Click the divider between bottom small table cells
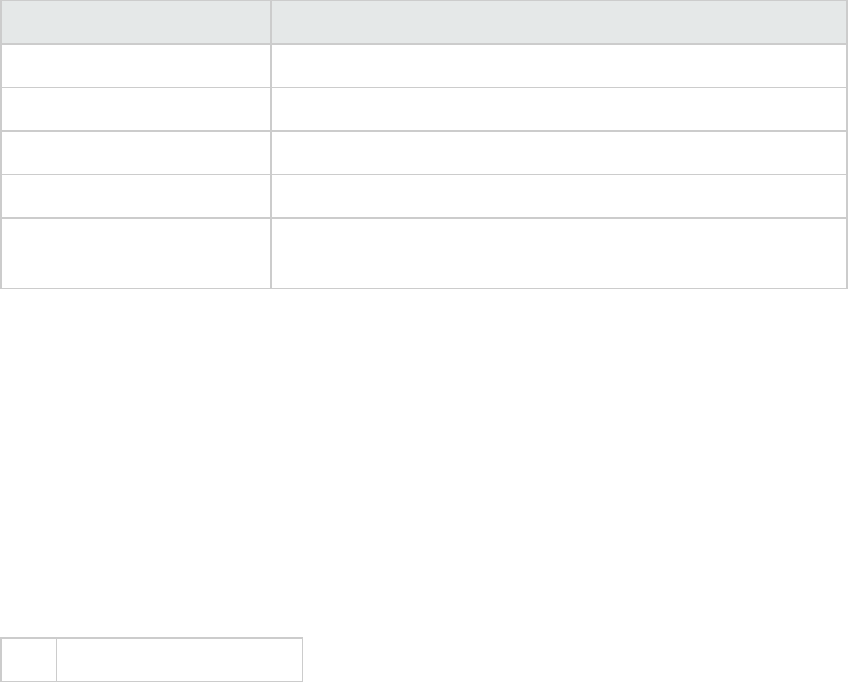Screen dimensions: 848x682 pos(56,660)
